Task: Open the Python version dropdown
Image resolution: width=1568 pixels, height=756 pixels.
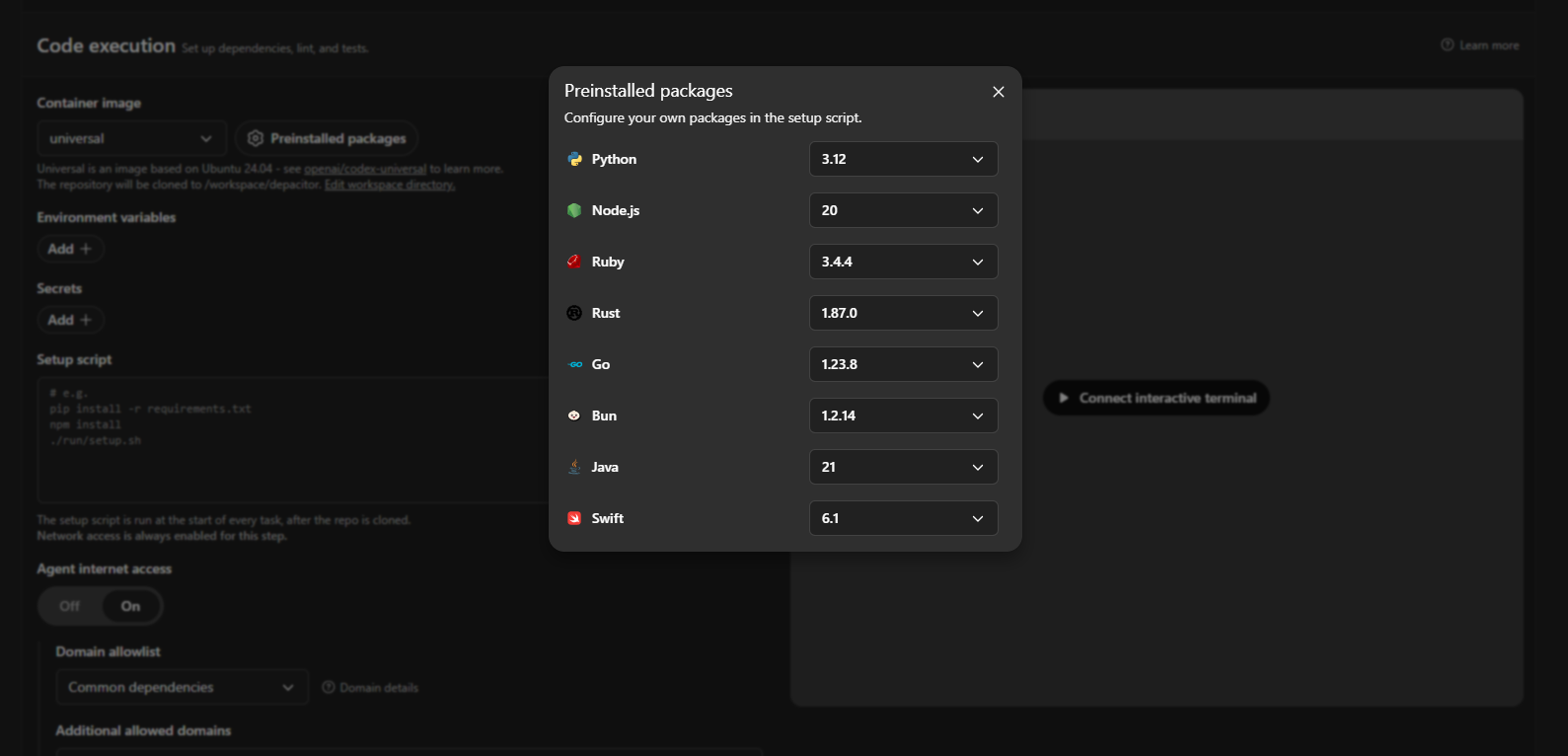Action: point(903,159)
